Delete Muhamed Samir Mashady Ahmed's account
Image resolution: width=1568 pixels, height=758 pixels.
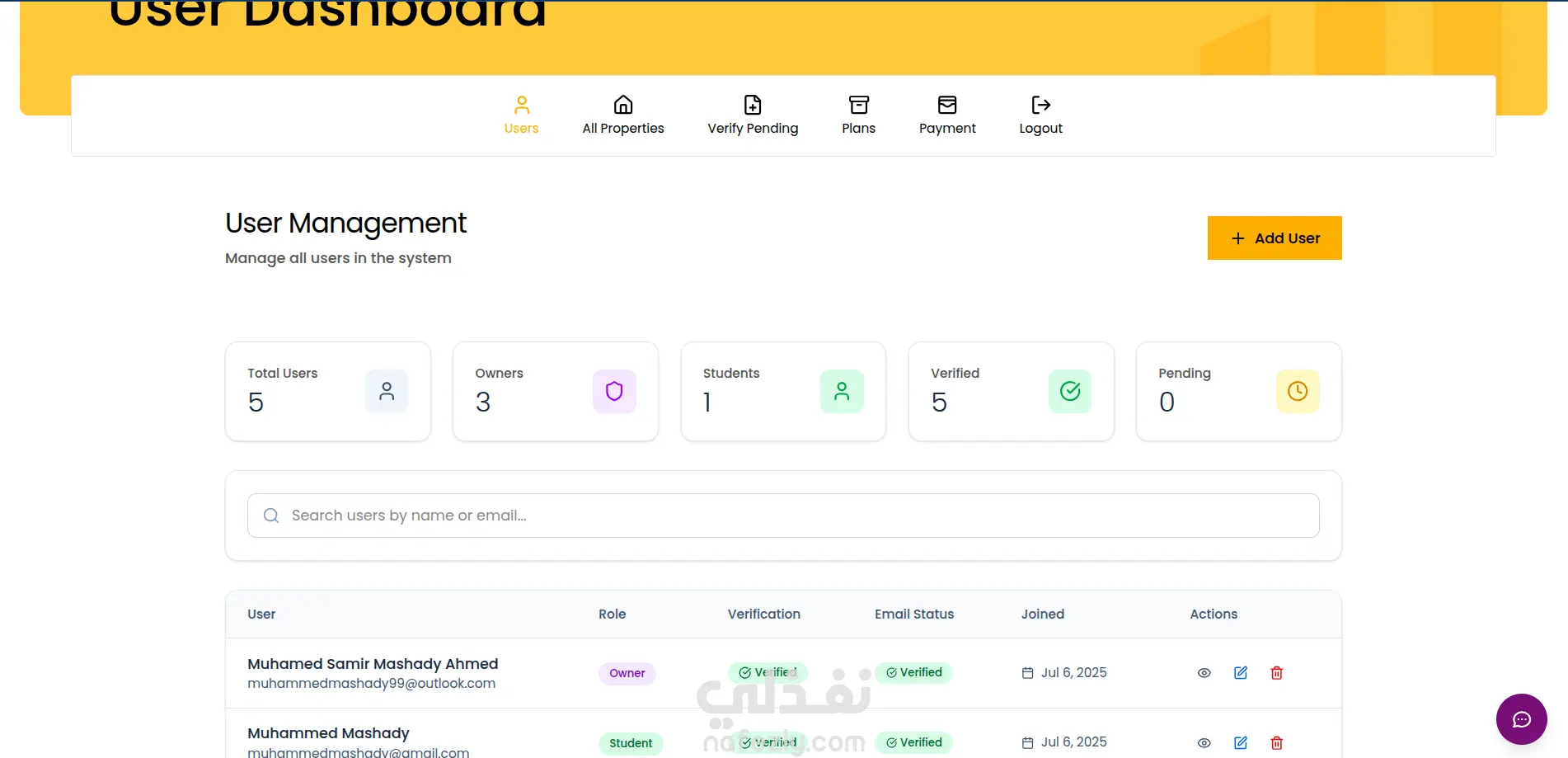(x=1277, y=673)
